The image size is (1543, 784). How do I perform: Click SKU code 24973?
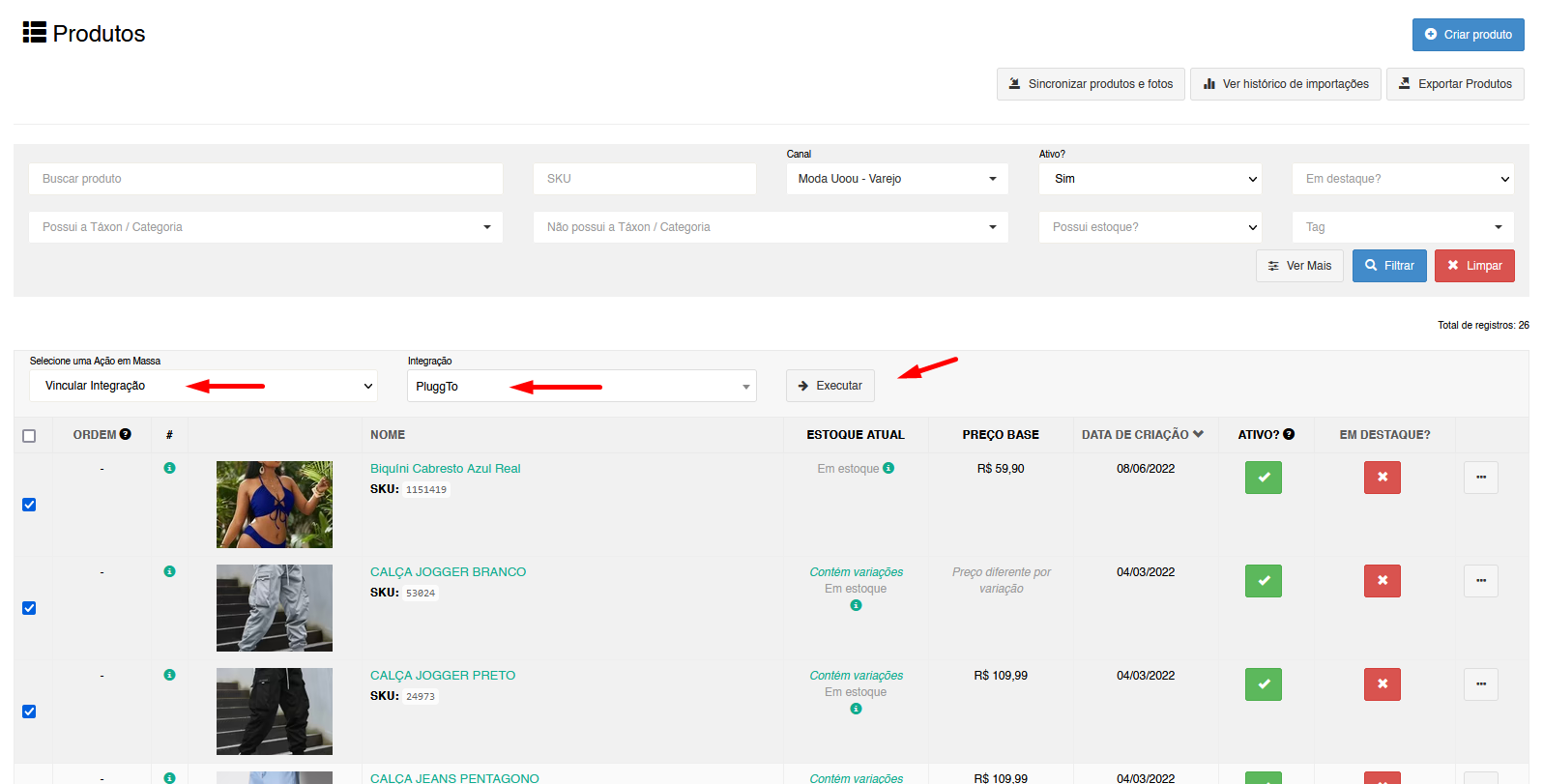coord(421,697)
